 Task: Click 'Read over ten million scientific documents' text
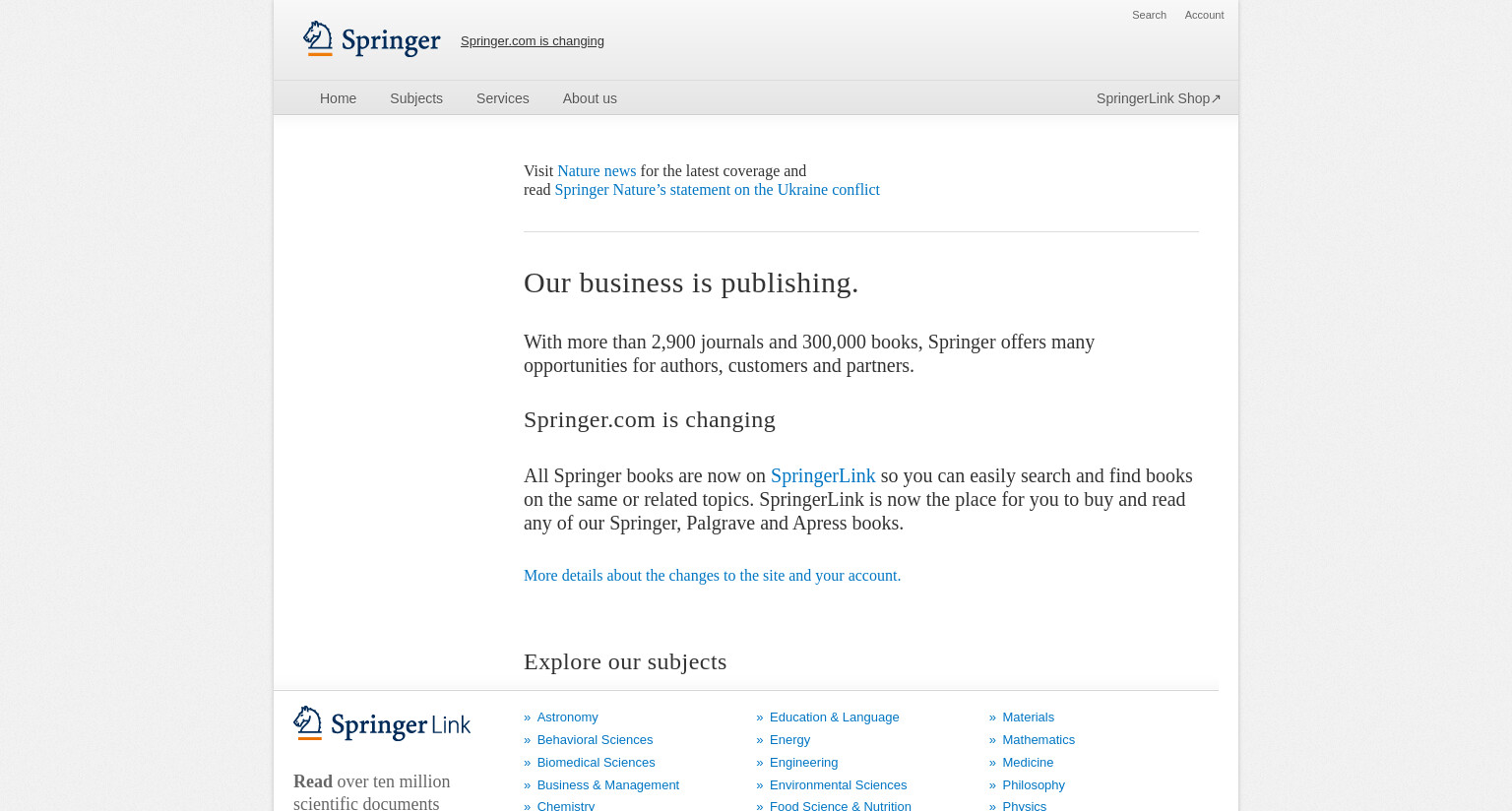(x=372, y=791)
